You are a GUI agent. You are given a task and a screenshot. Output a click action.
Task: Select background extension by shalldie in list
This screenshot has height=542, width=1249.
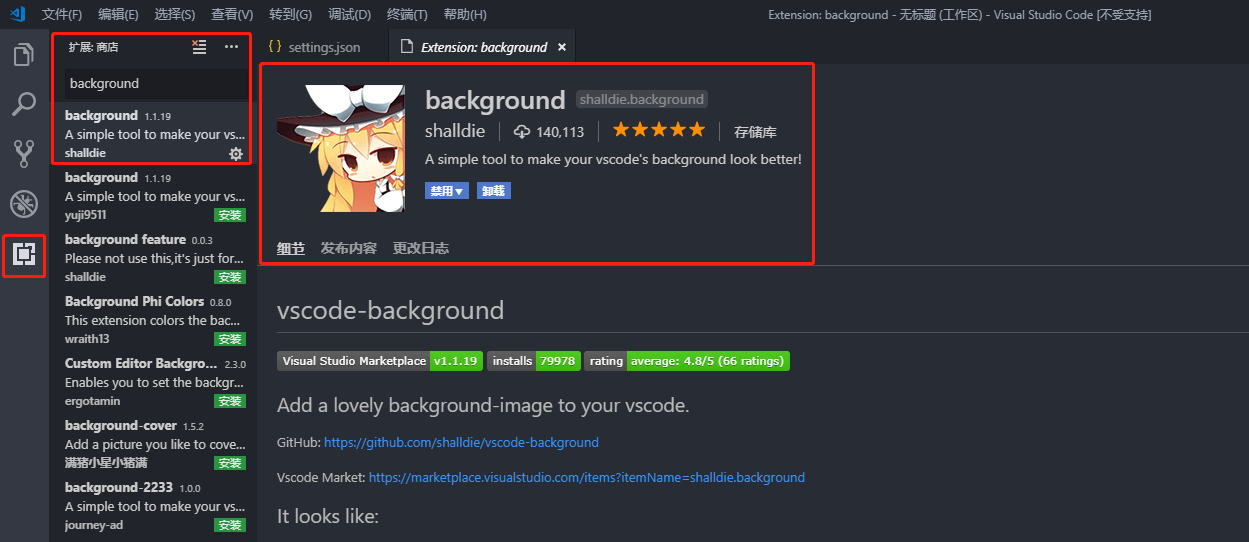153,133
